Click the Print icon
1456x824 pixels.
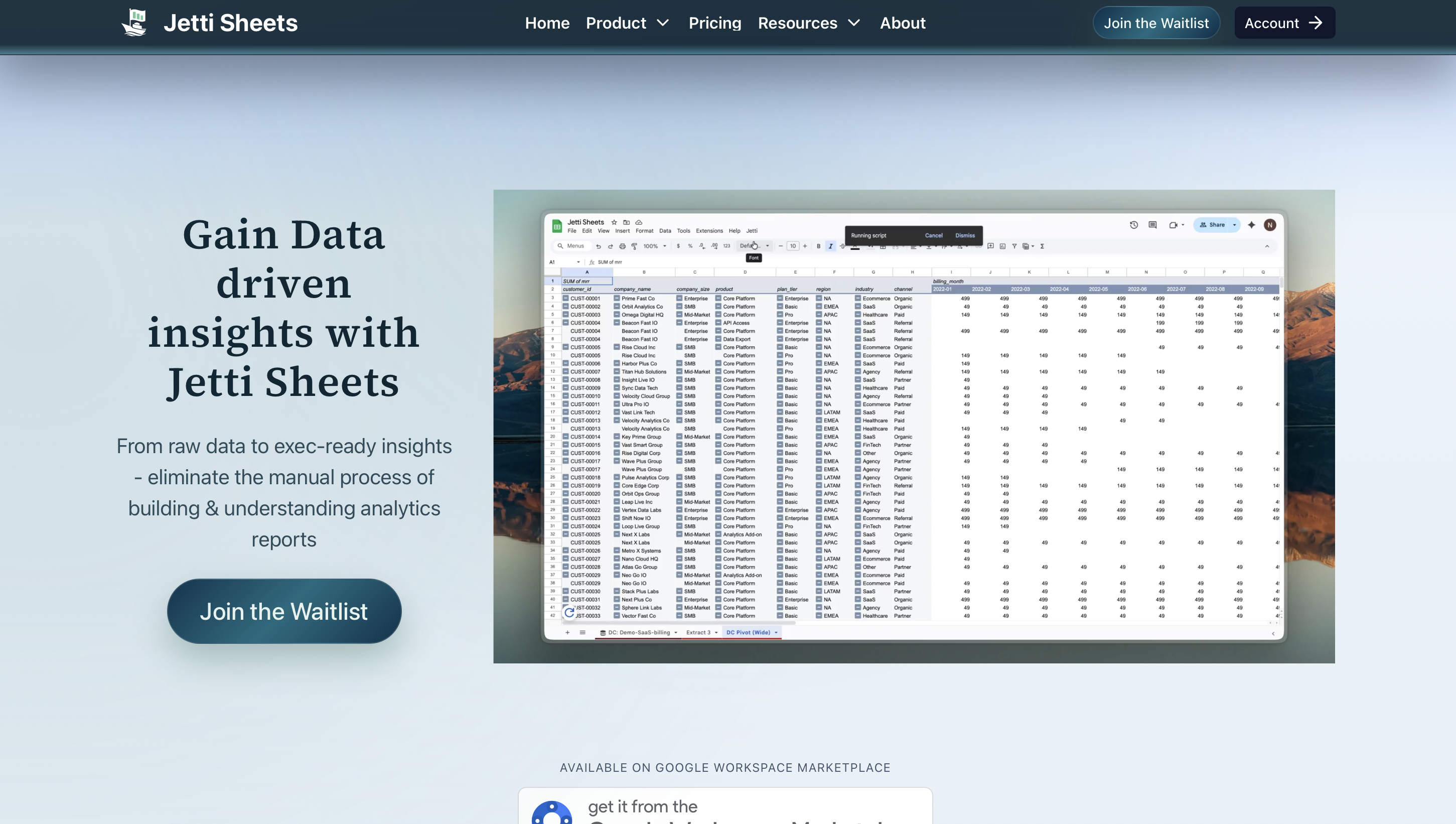[622, 246]
